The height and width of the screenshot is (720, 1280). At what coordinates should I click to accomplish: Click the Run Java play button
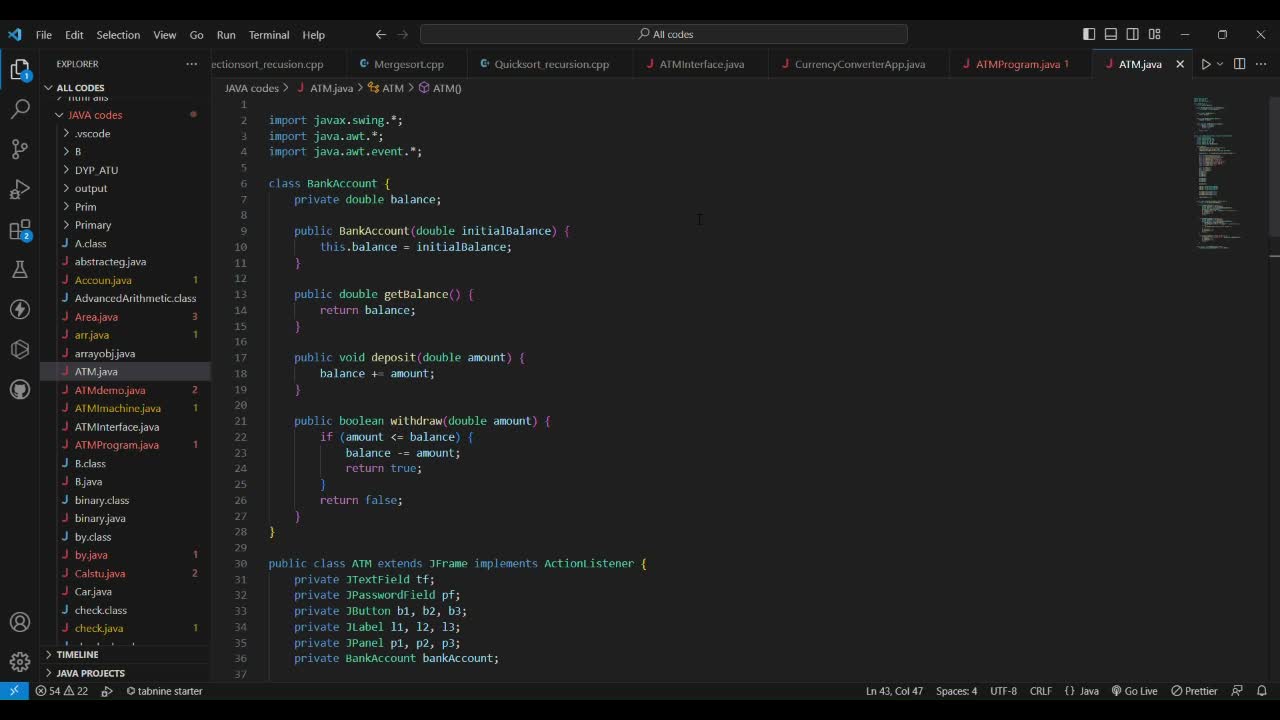tap(1206, 64)
